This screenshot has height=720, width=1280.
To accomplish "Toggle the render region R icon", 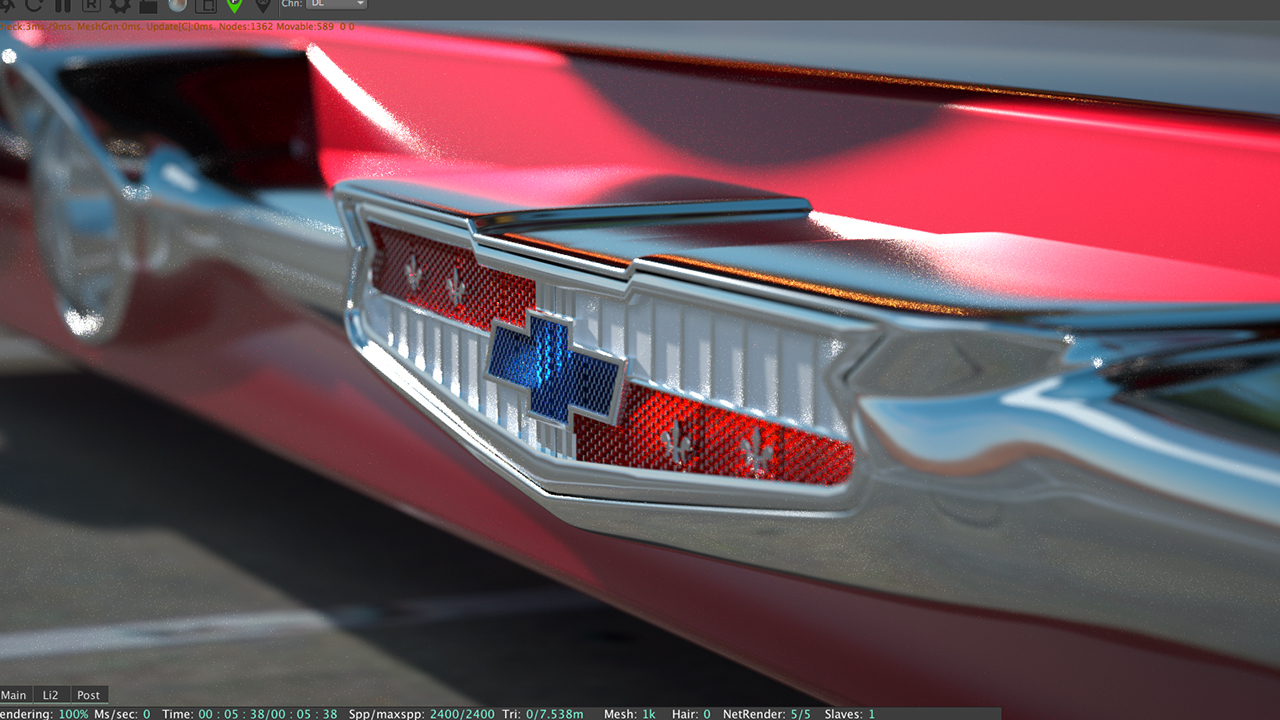I will coord(91,5).
